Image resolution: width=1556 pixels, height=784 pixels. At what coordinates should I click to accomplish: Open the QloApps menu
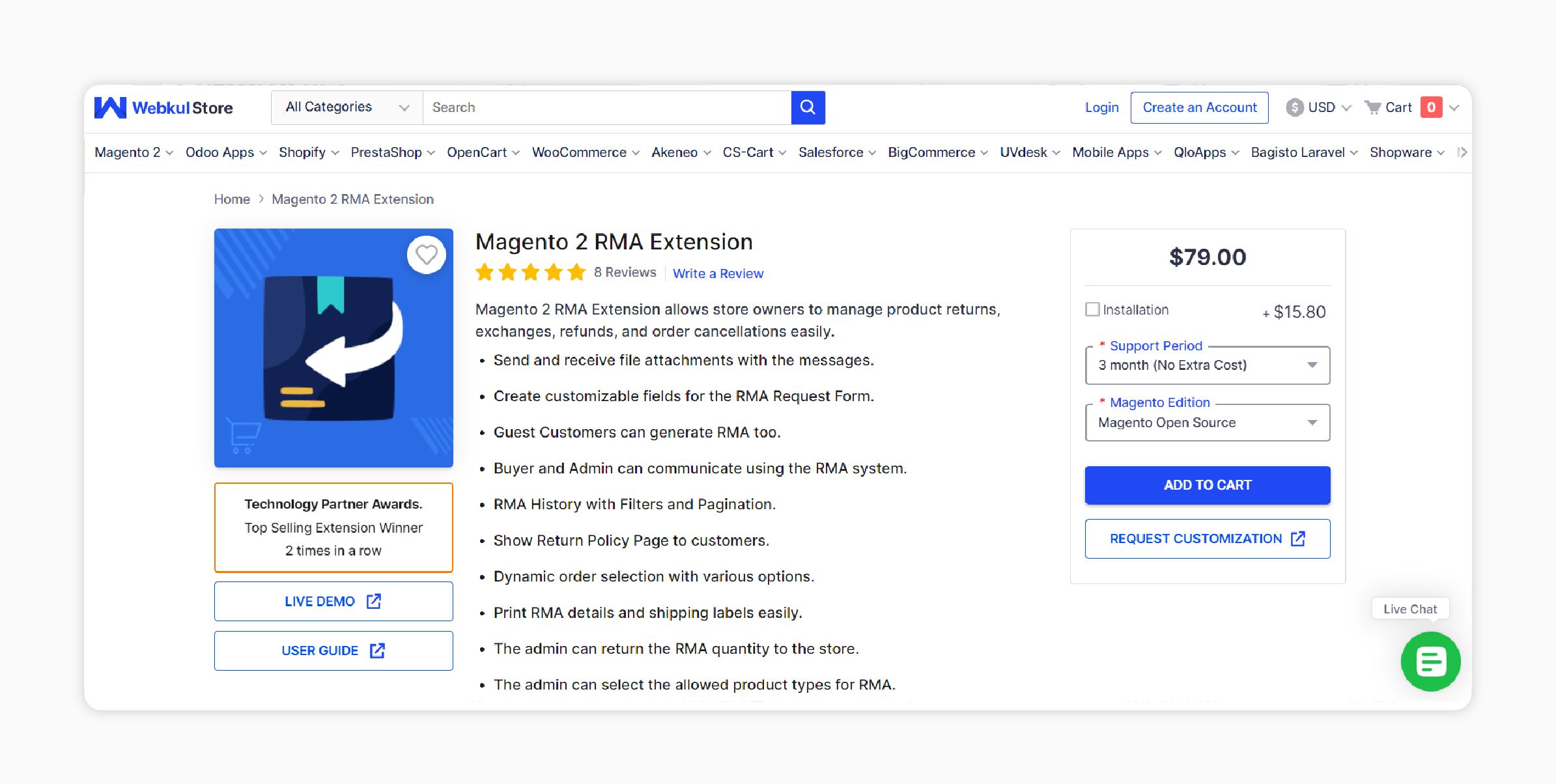[1206, 152]
